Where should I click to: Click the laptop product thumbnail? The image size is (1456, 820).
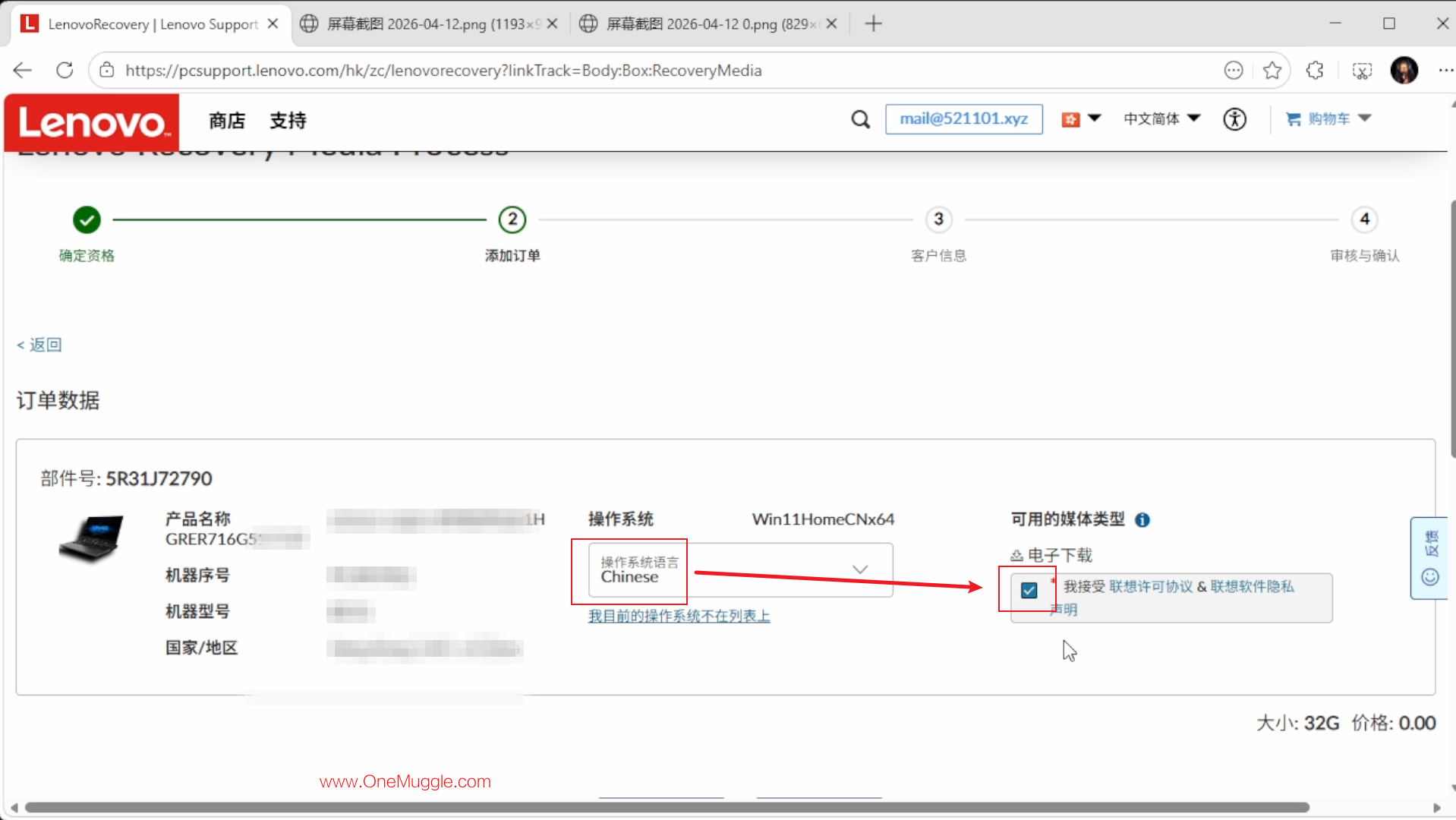point(92,538)
